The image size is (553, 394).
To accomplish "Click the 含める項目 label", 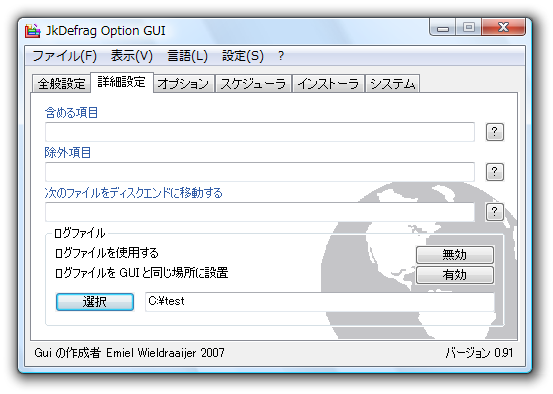I will (71, 113).
